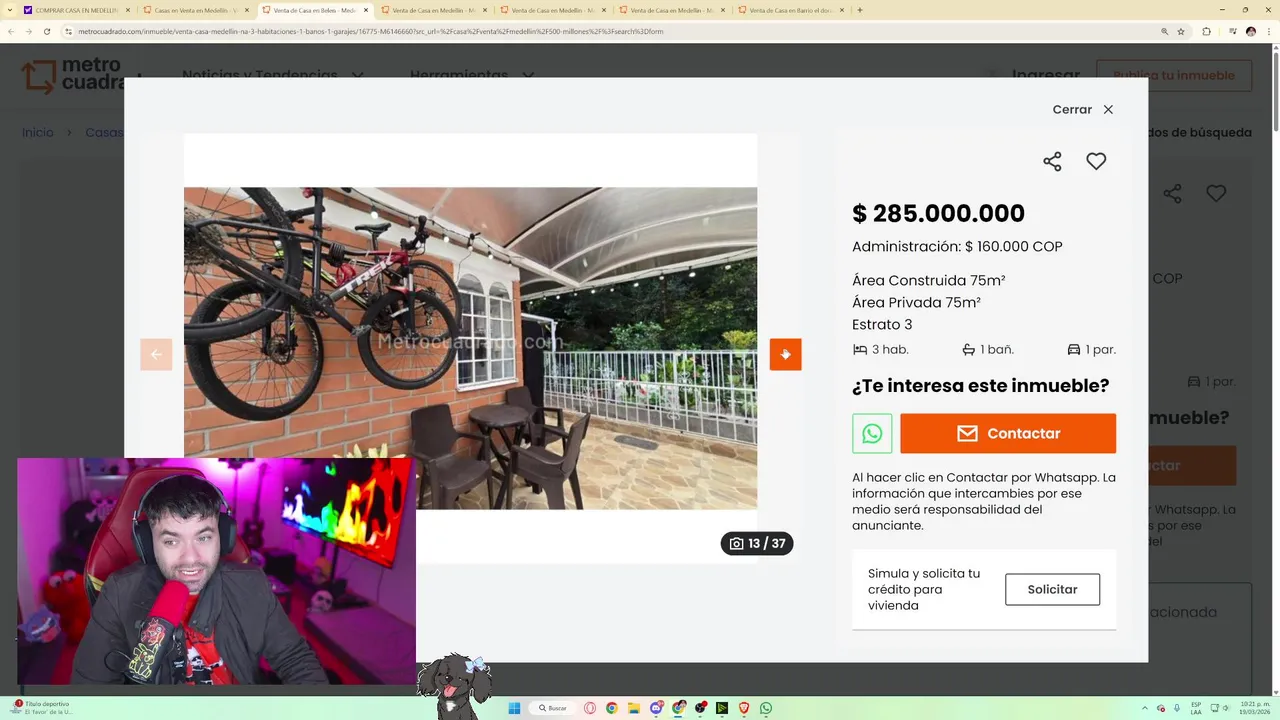Image resolution: width=1280 pixels, height=720 pixels.
Task: Click the Inicio breadcrumb link
Action: point(38,132)
